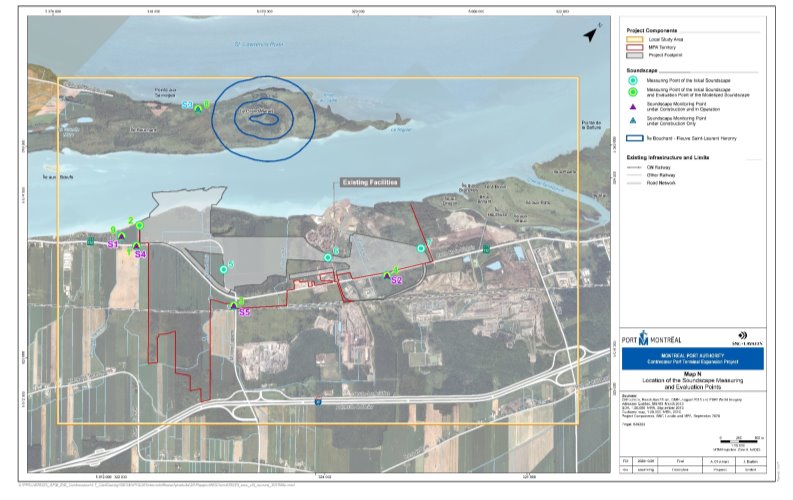Click the green circle symbol in Soundscape legend

633,92
